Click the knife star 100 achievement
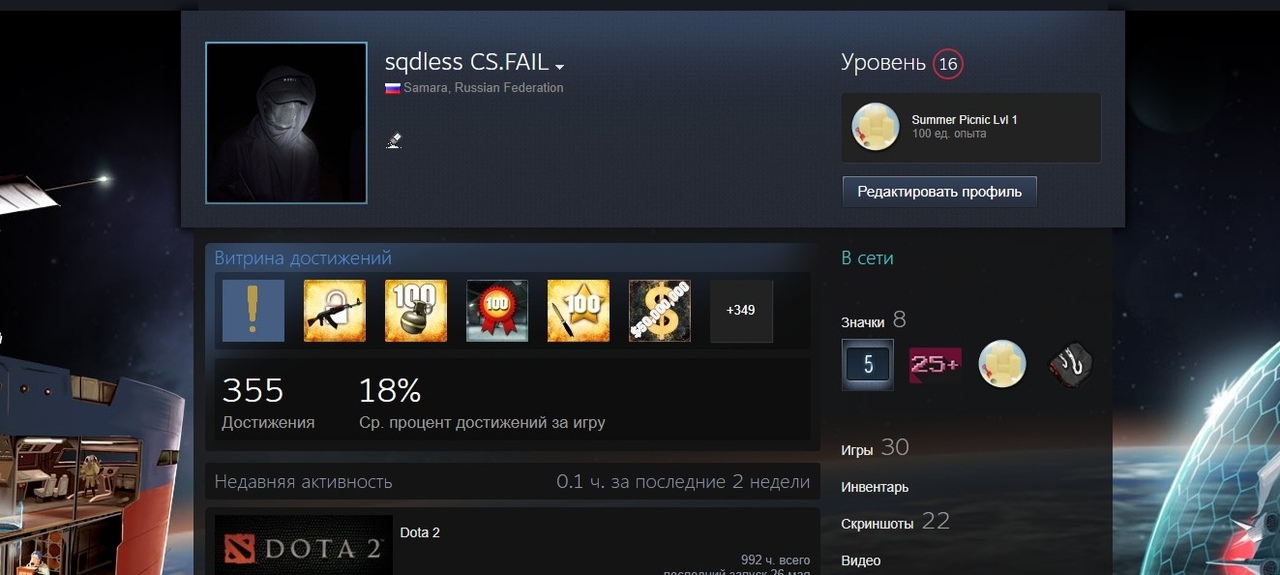Image resolution: width=1280 pixels, height=575 pixels. click(x=578, y=310)
